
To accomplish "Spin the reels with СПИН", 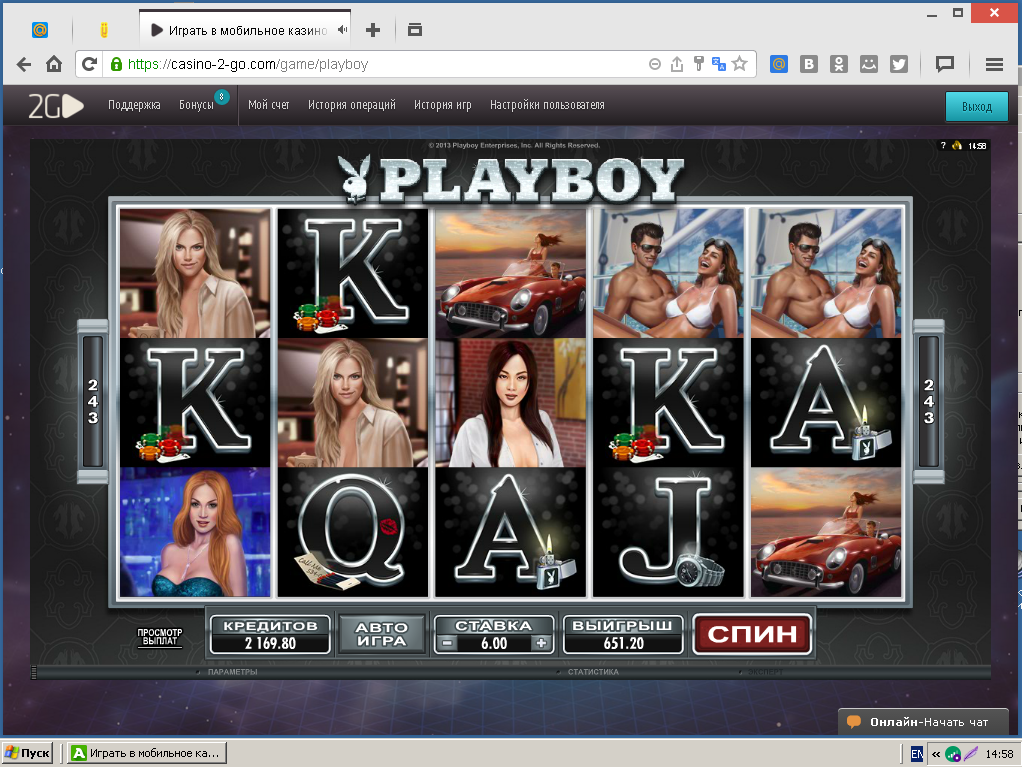I will coord(752,633).
